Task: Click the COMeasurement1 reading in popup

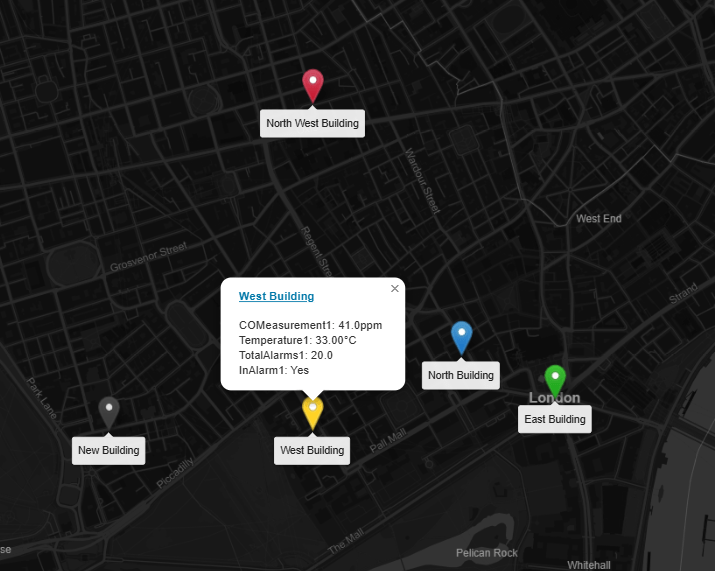Action: click(x=310, y=325)
